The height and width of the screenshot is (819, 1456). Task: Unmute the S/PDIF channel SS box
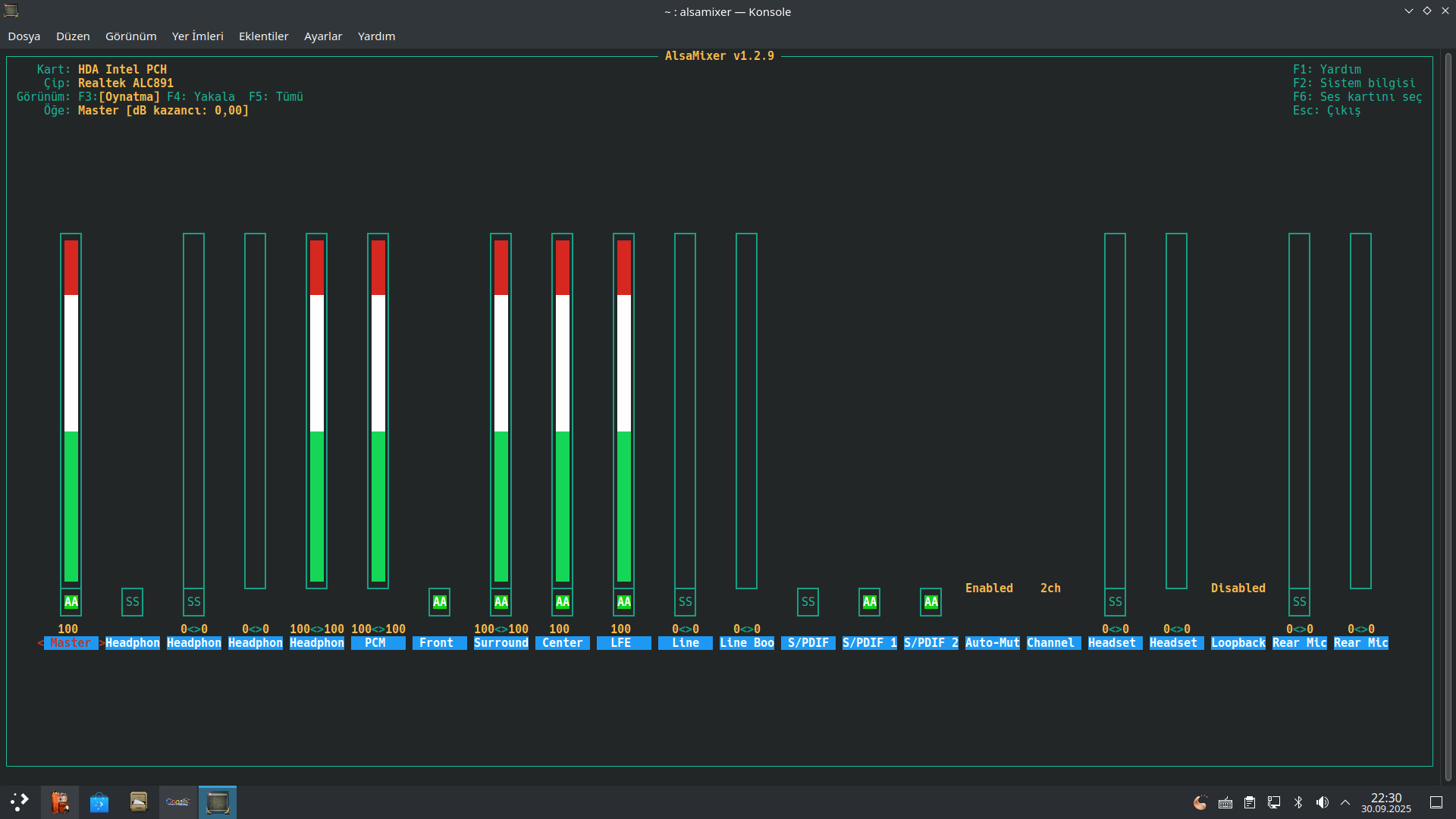808,602
